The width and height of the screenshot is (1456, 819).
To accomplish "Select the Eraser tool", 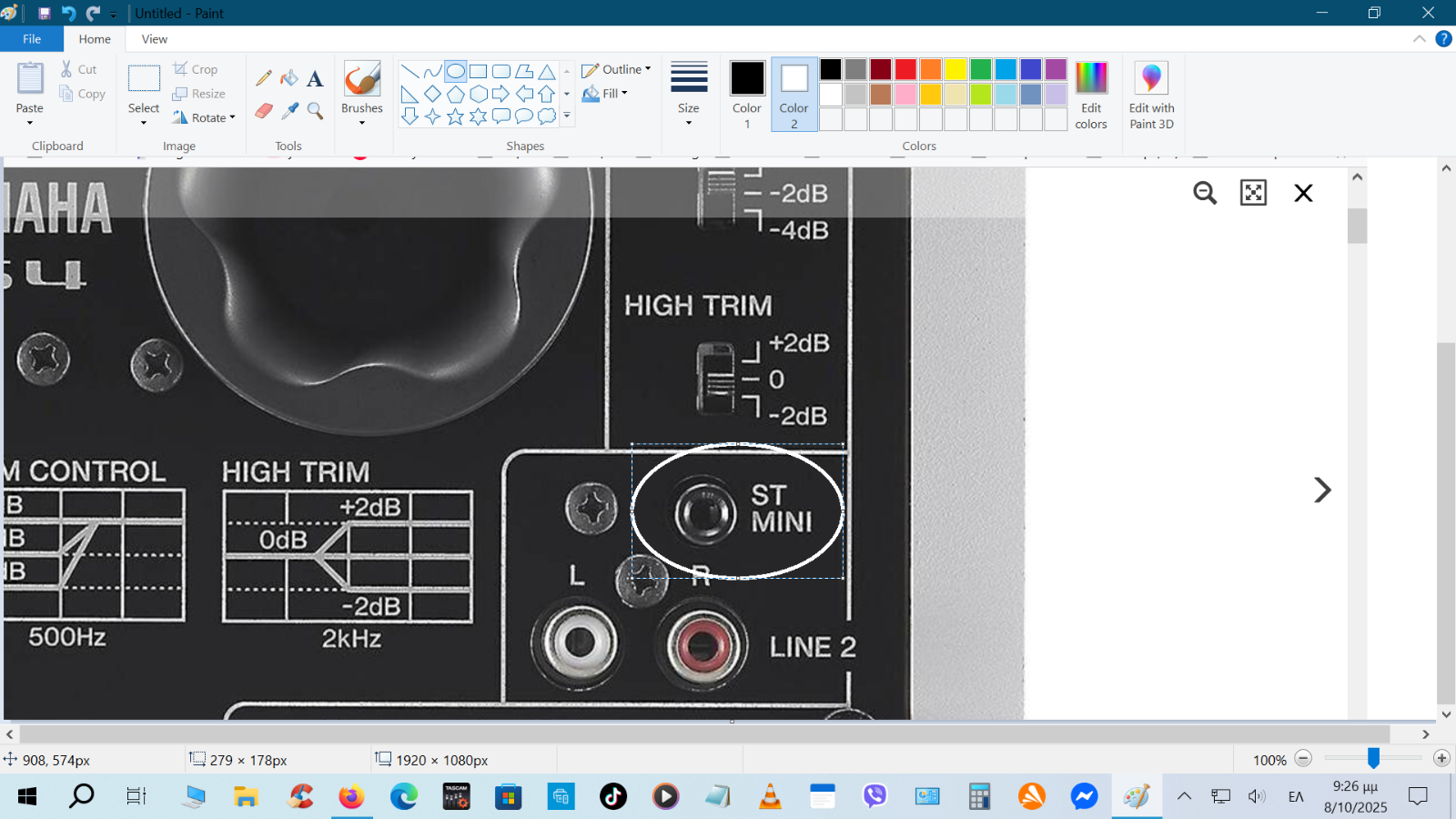I will coord(264,111).
